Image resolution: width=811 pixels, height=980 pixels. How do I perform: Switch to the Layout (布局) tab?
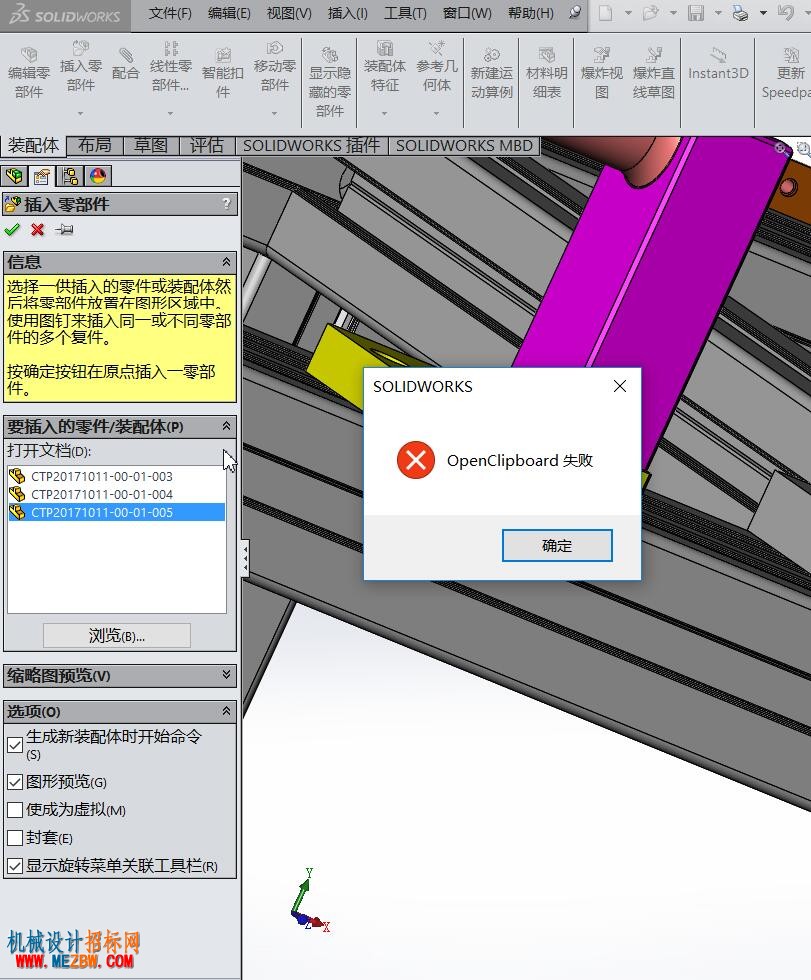(x=95, y=146)
